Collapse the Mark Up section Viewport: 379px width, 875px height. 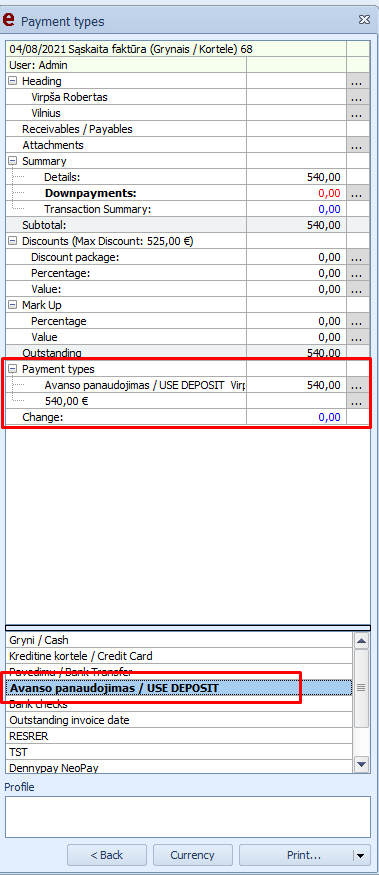12,305
